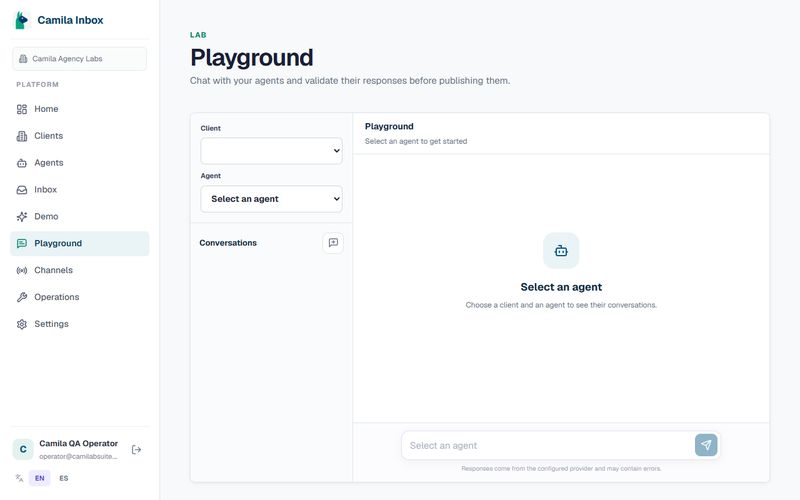Viewport: 800px width, 500px height.
Task: Click the LAB label above the heading
Action: point(198,35)
